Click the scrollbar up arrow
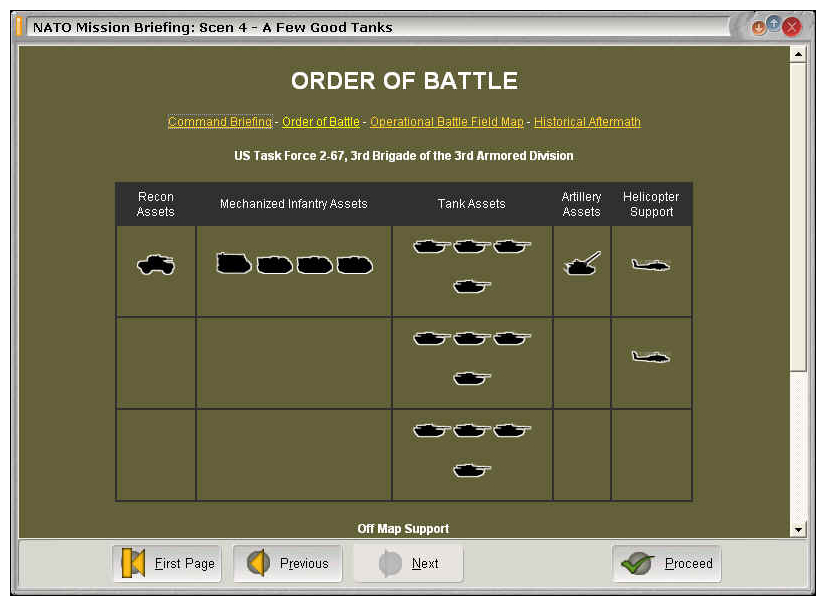 pos(799,54)
